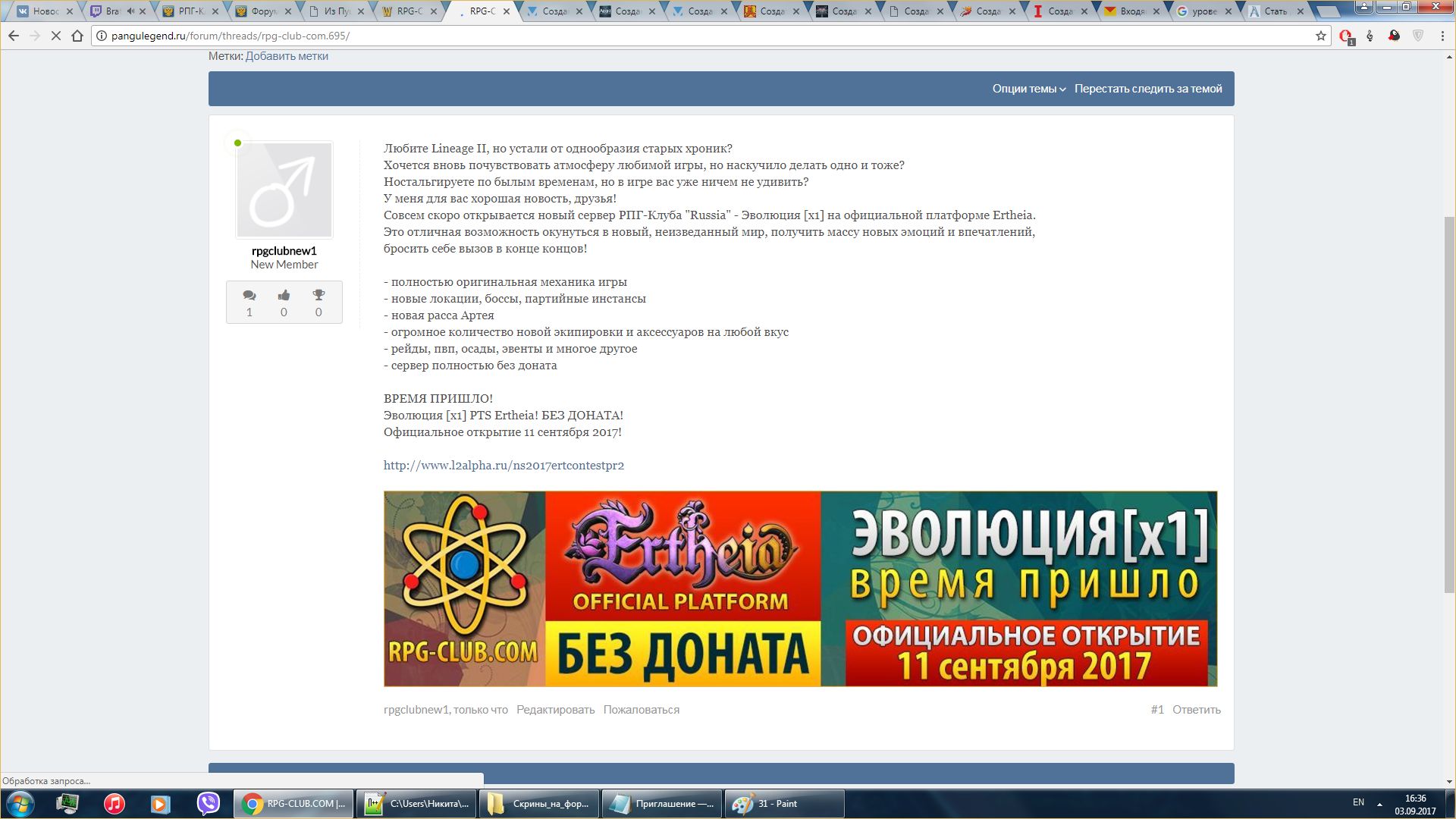Launch iTunes from the taskbar
Viewport: 1456px width, 819px height.
tap(115, 804)
